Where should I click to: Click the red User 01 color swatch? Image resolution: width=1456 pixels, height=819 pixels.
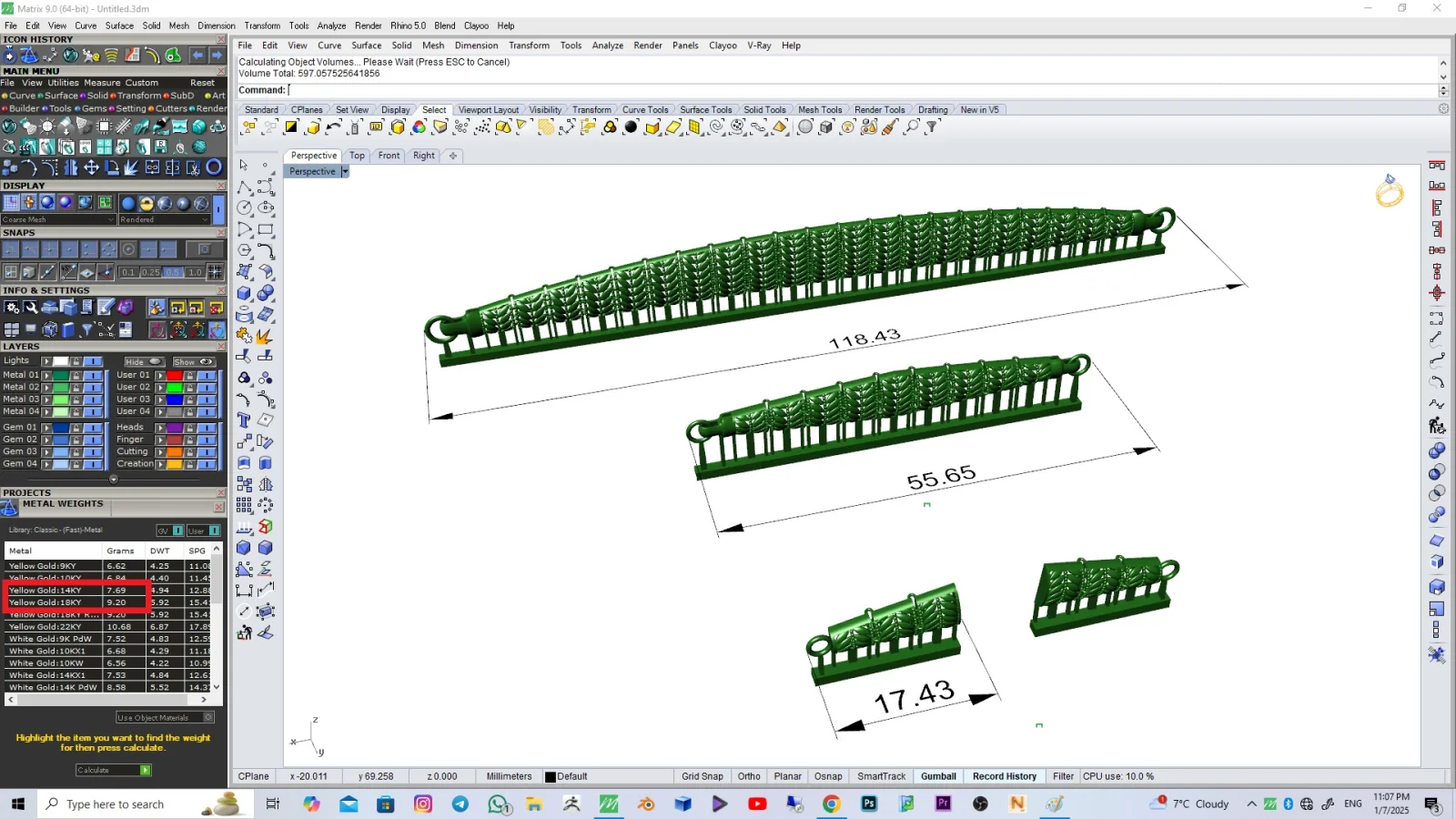point(174,375)
